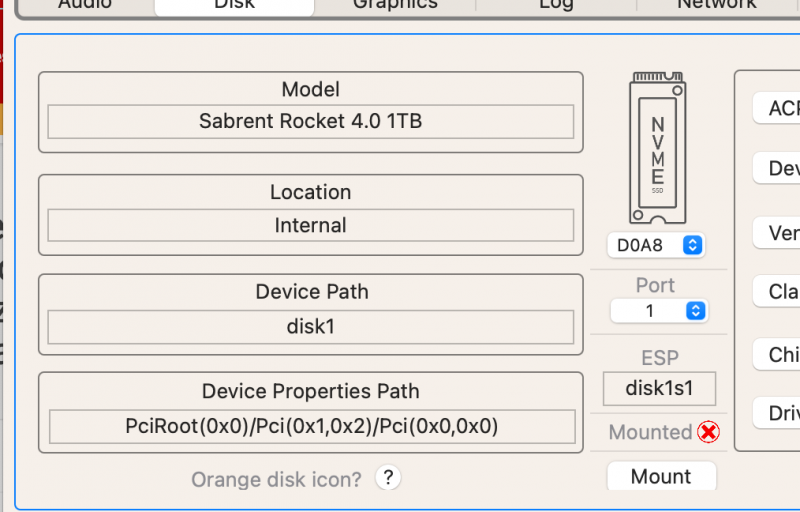
Task: Click the Location field showing Internal
Action: coord(310,225)
